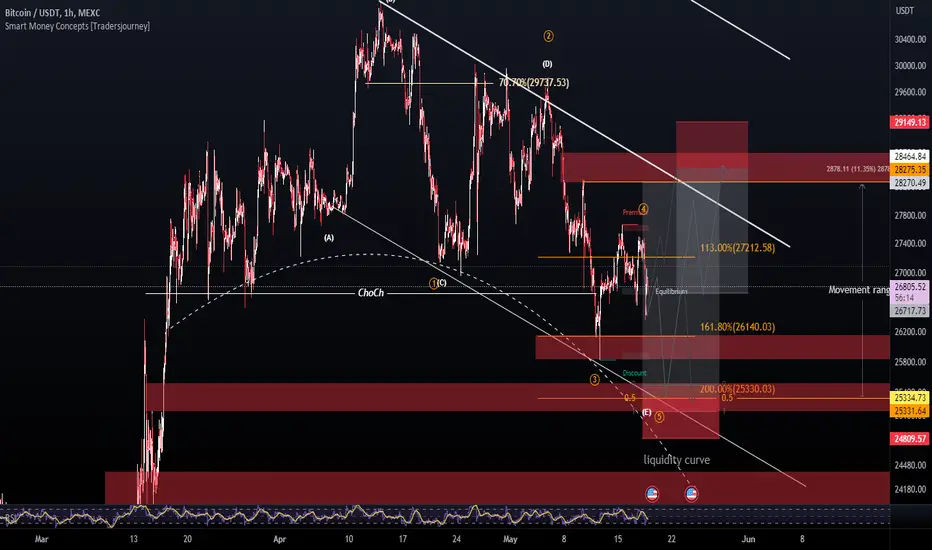
Task: Select the (C) wave label
Action: [x=442, y=283]
